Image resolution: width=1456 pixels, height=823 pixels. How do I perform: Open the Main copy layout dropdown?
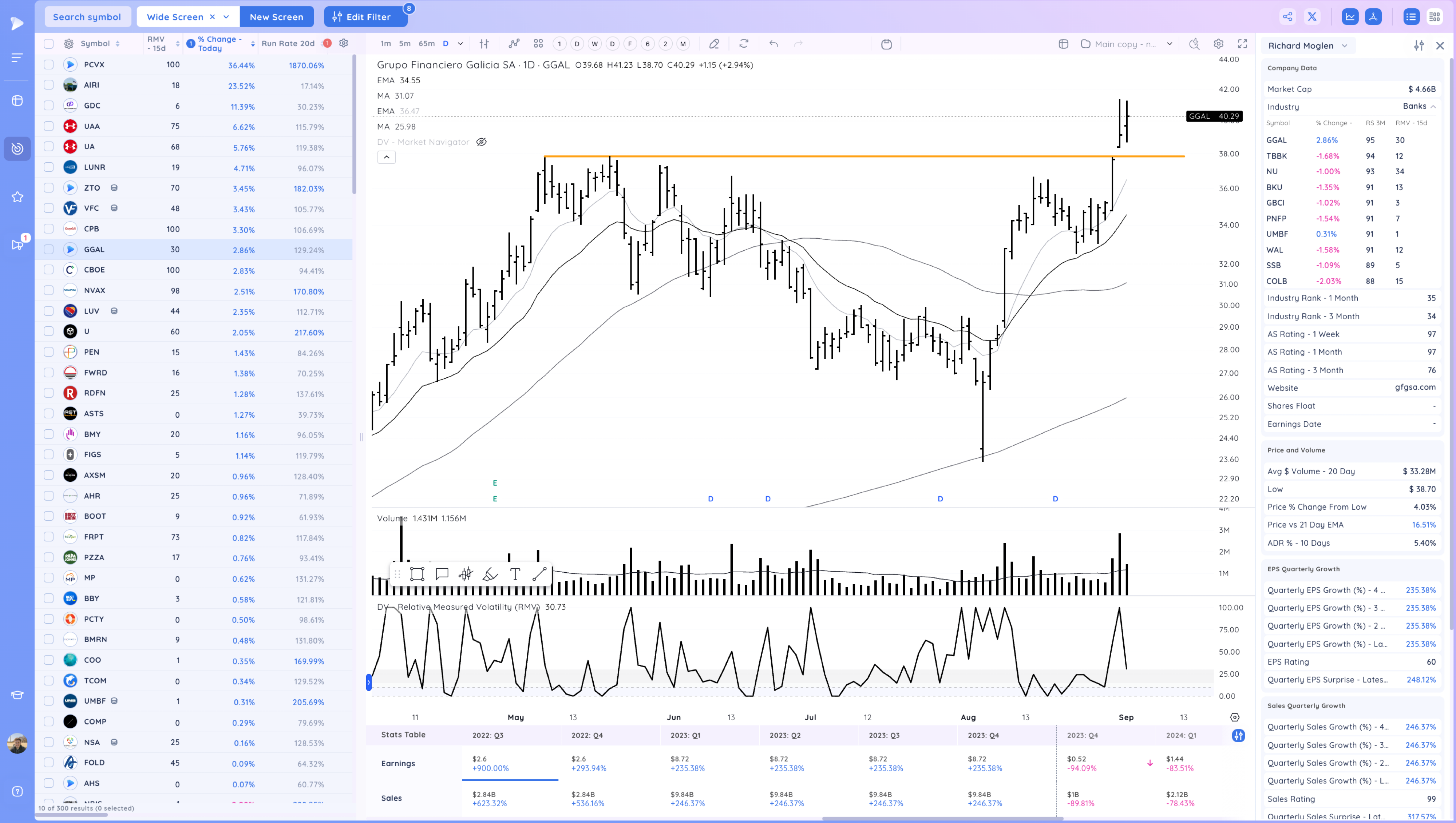coord(1169,44)
